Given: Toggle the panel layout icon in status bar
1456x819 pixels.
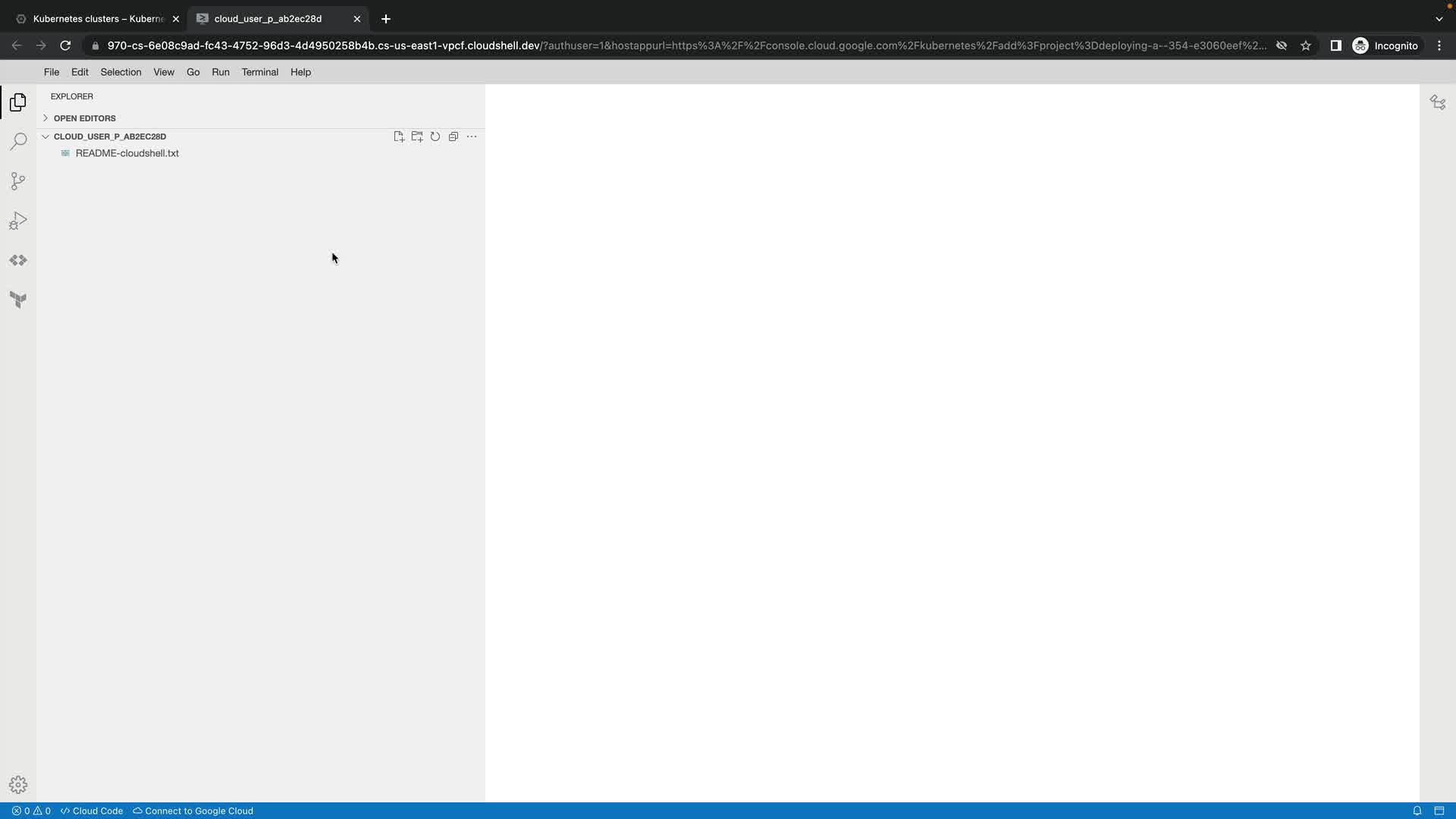Looking at the screenshot, I should [x=1439, y=811].
